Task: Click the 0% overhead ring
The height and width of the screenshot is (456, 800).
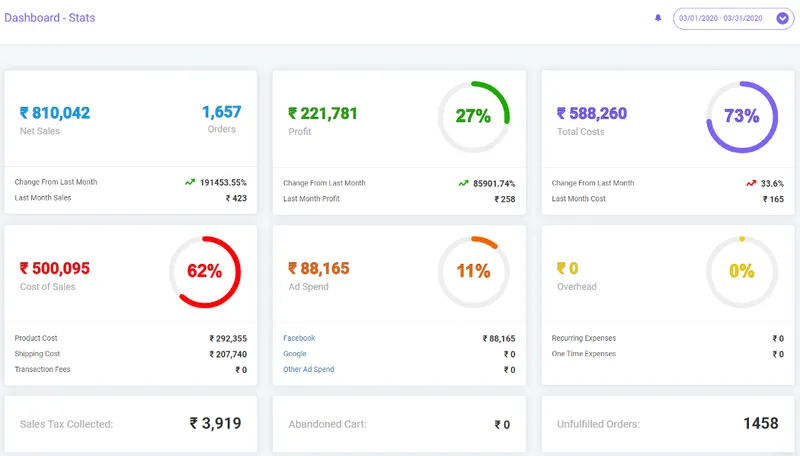Action: (741, 271)
